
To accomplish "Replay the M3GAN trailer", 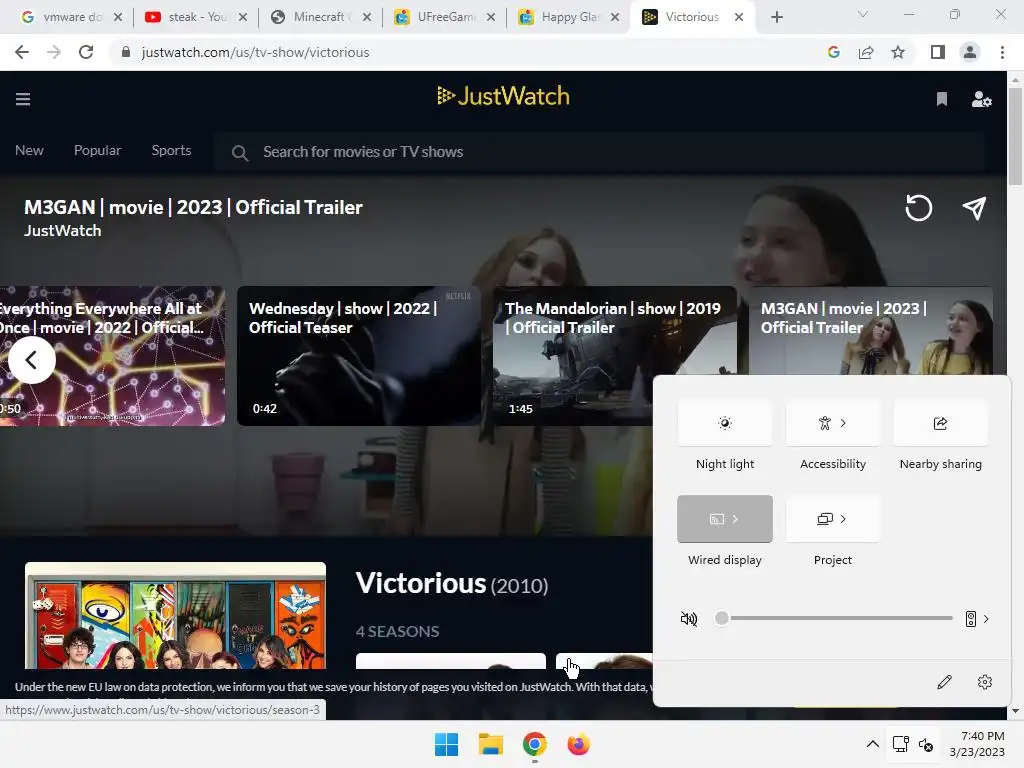I will tap(918, 208).
